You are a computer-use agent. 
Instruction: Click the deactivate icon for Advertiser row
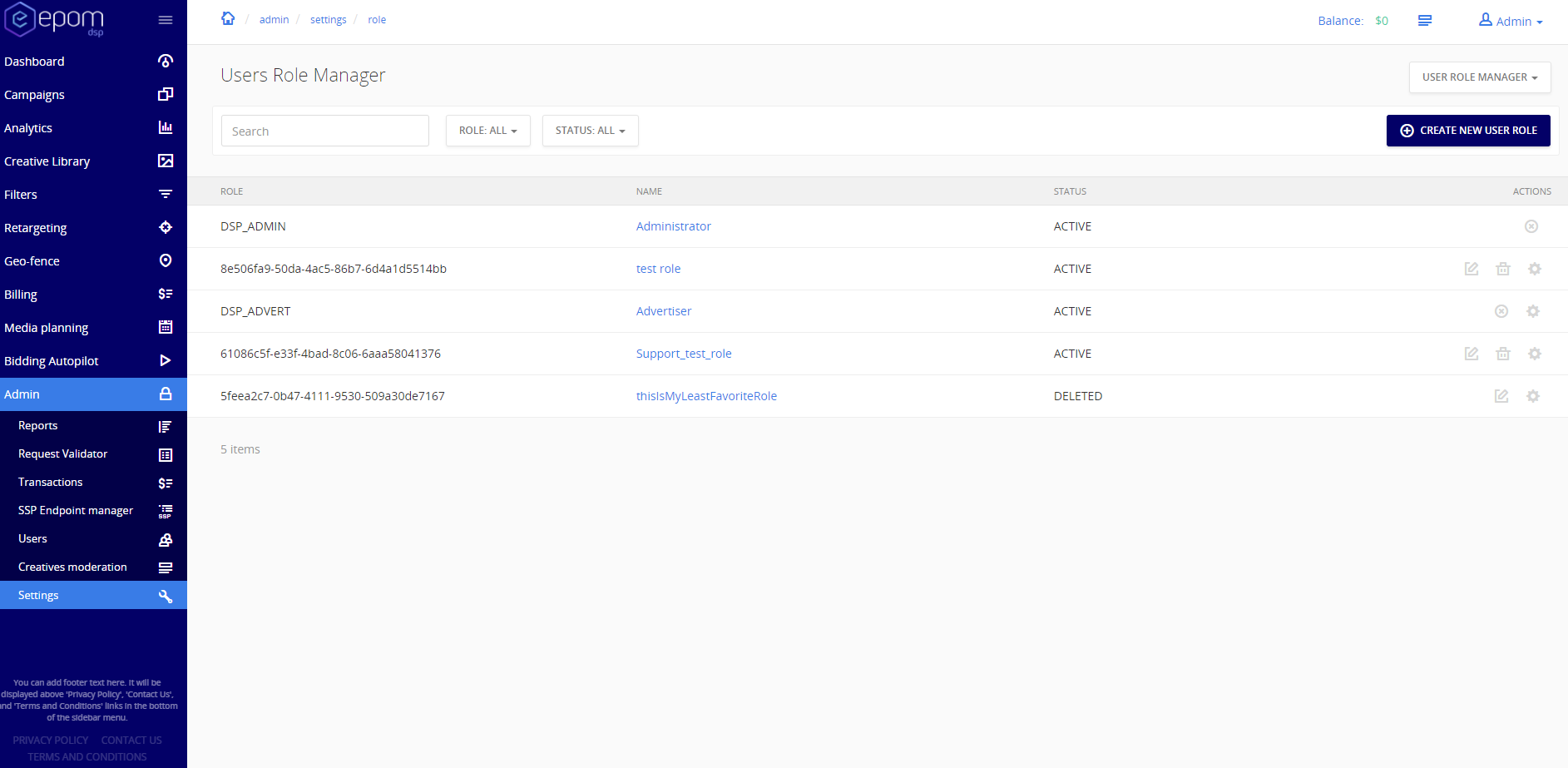1501,311
